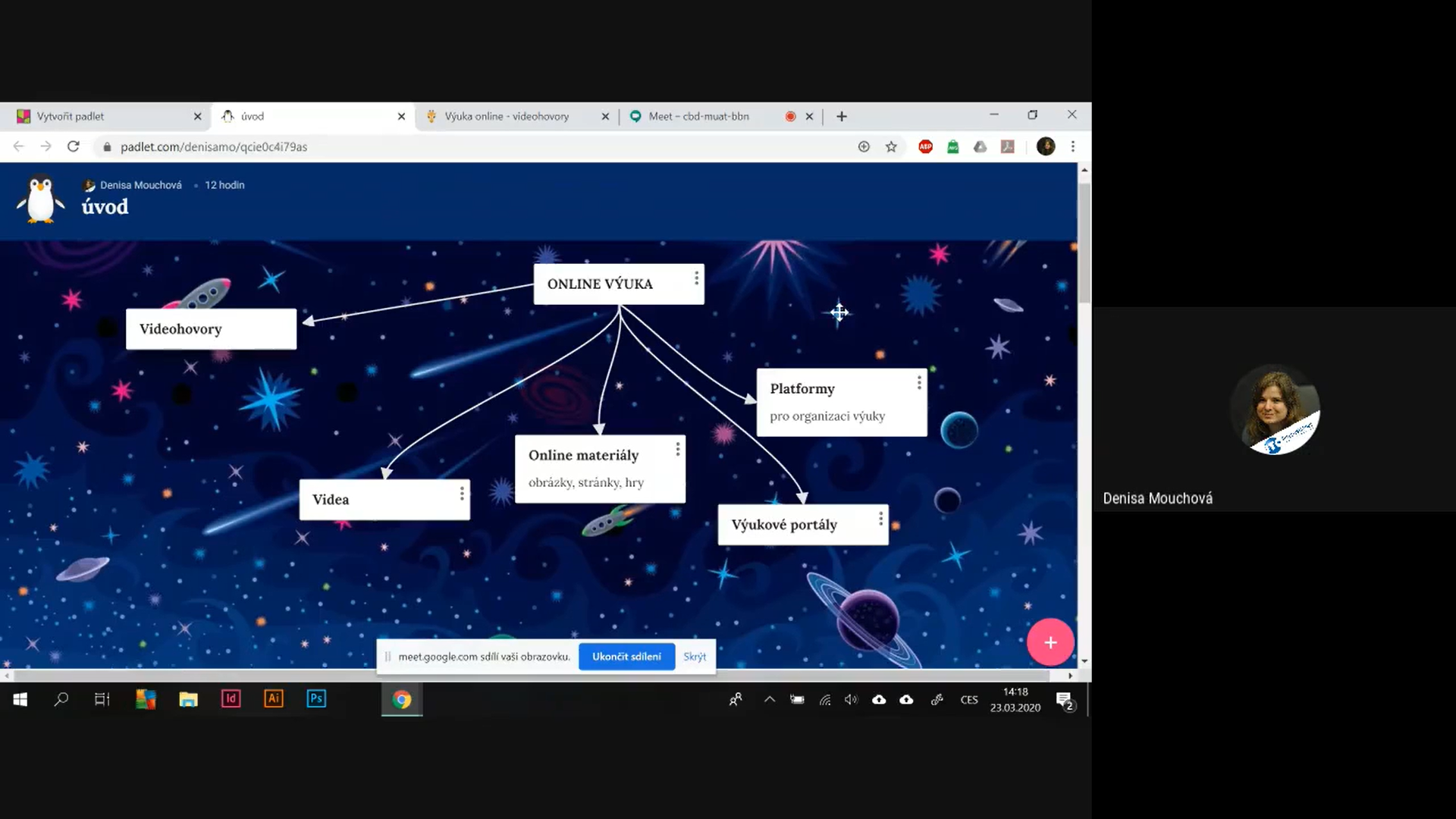This screenshot has width=1456, height=819.
Task: Click Denisa Mouchová's Meet avatar thumbnail
Action: pyautogui.click(x=1275, y=410)
